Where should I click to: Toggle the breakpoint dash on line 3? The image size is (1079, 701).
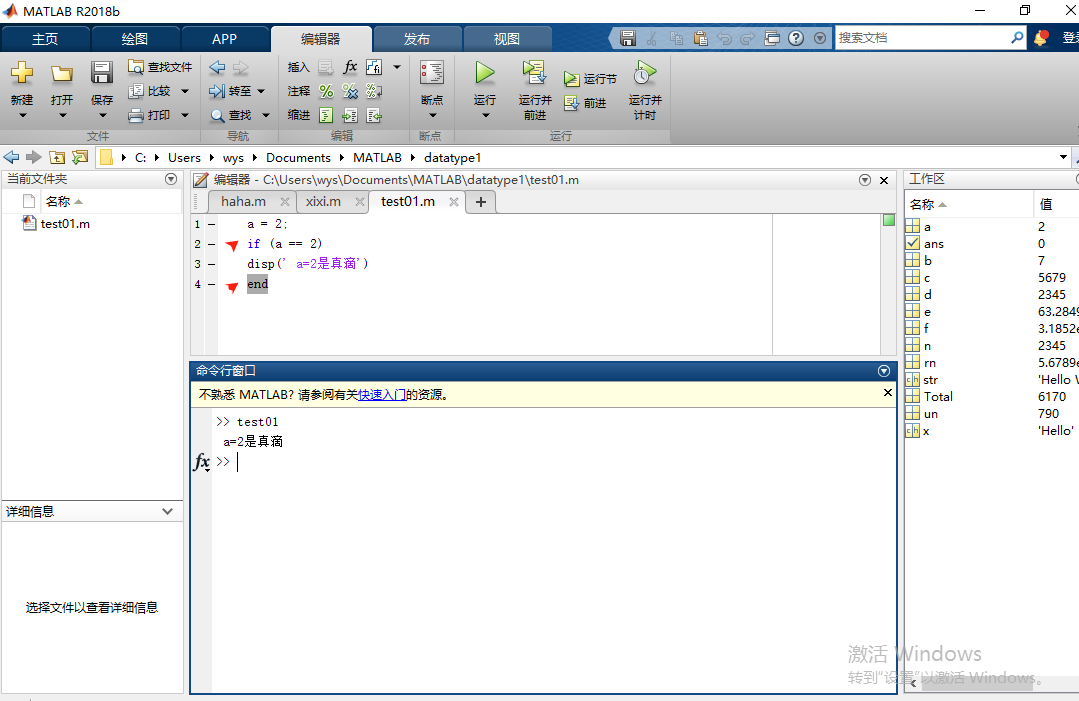click(x=212, y=264)
